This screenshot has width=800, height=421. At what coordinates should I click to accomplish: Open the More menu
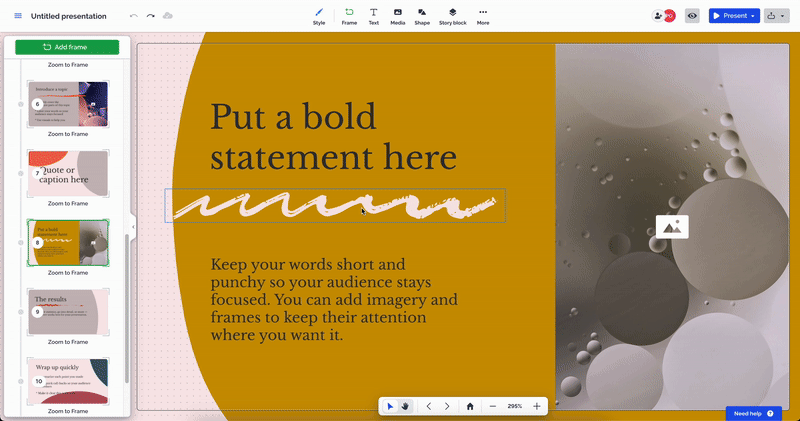click(483, 15)
